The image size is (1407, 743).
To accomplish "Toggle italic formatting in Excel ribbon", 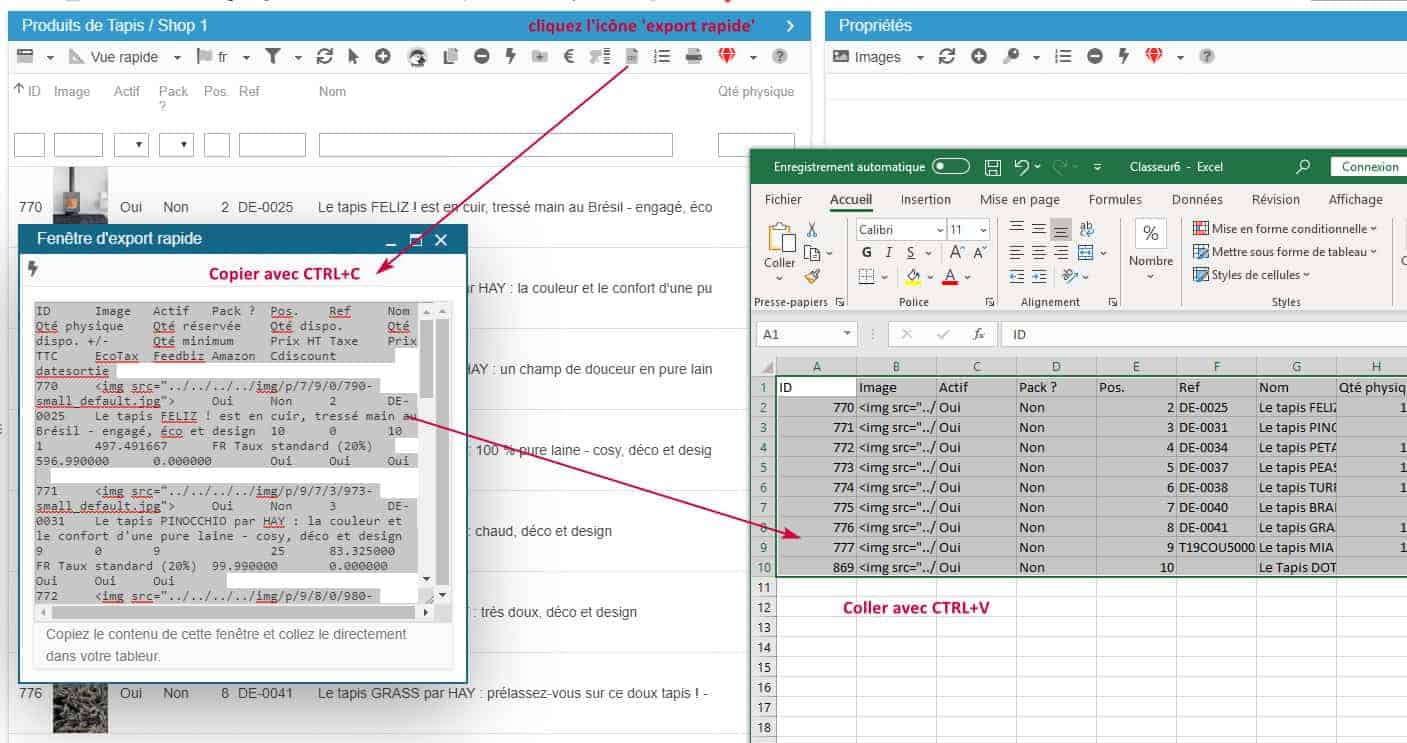I will pos(889,253).
